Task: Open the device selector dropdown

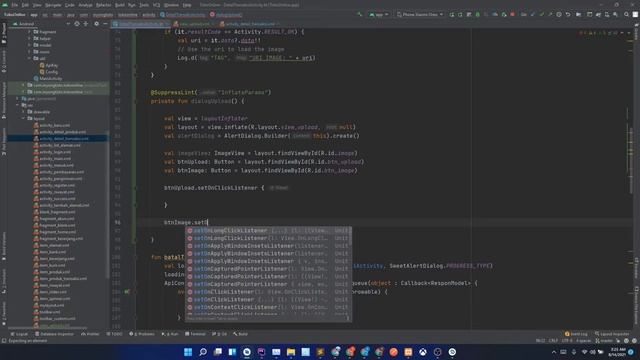Action: point(420,15)
